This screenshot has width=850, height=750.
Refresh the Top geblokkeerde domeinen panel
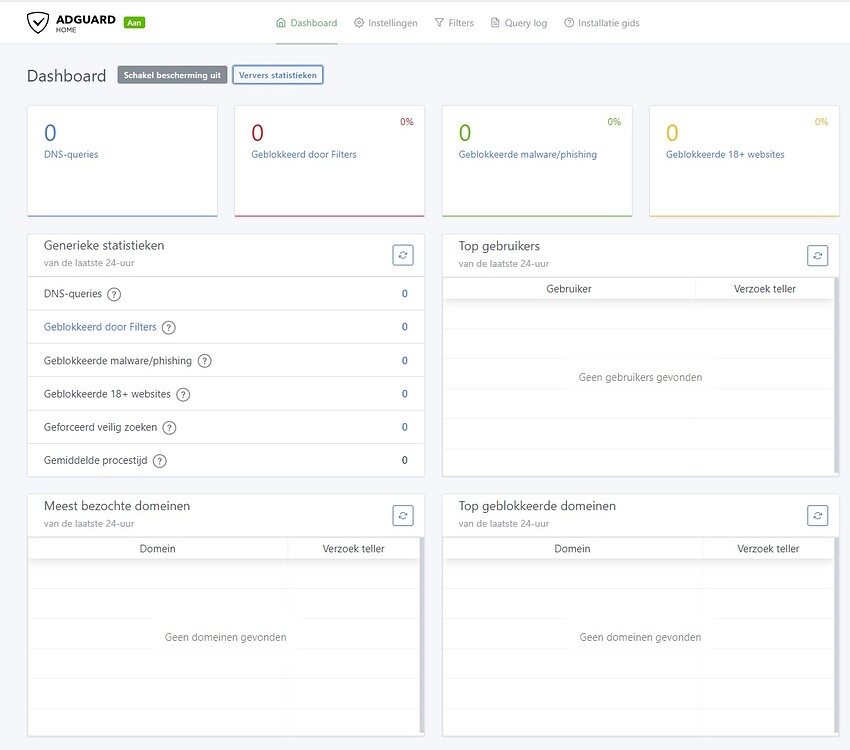pyautogui.click(x=817, y=515)
